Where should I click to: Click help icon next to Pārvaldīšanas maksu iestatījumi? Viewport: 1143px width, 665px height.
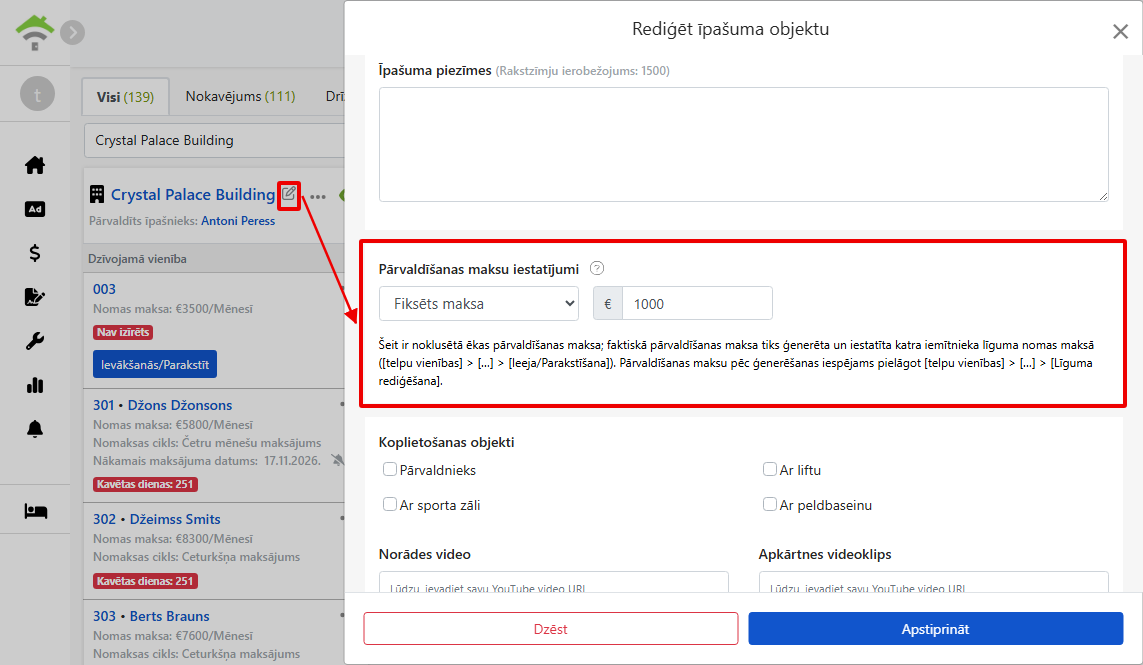597,268
